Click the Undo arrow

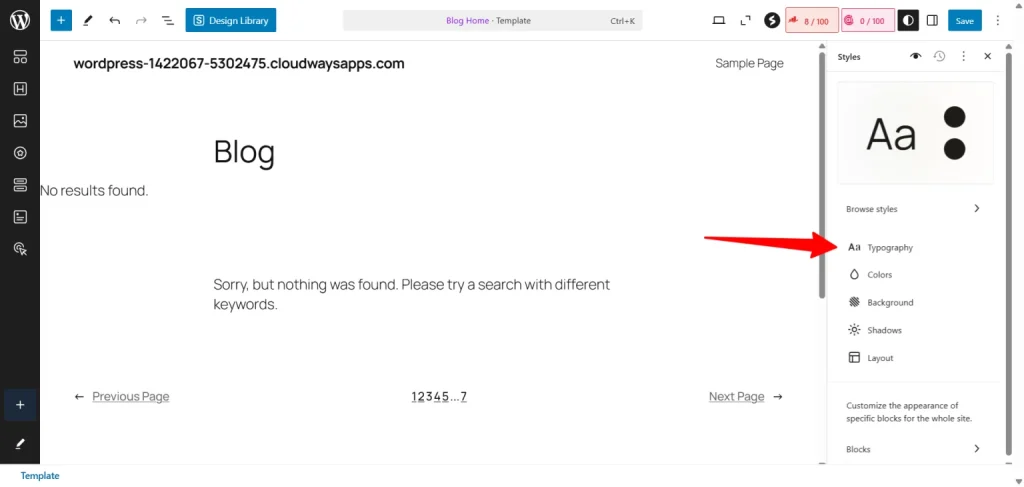115,20
